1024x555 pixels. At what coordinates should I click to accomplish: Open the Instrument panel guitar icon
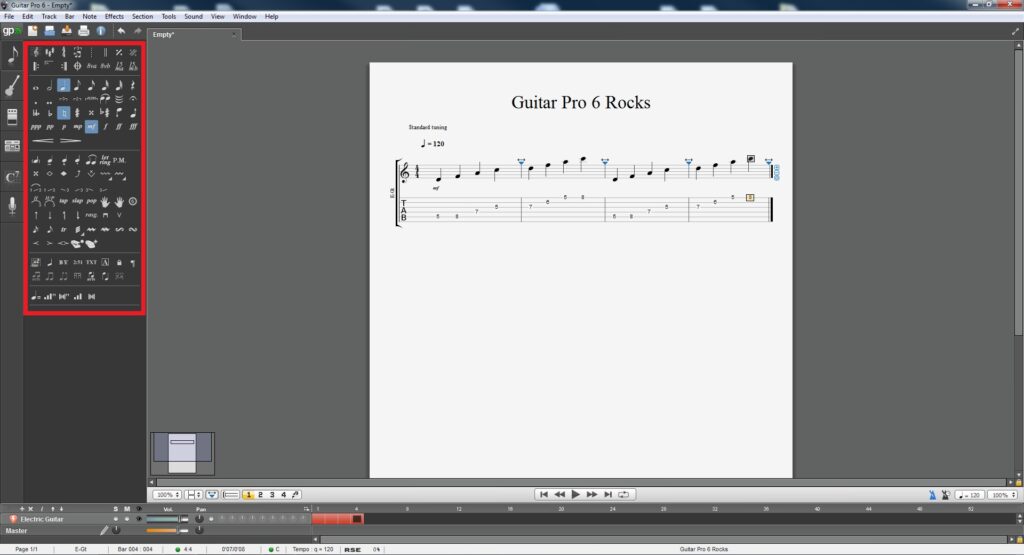tap(12, 86)
